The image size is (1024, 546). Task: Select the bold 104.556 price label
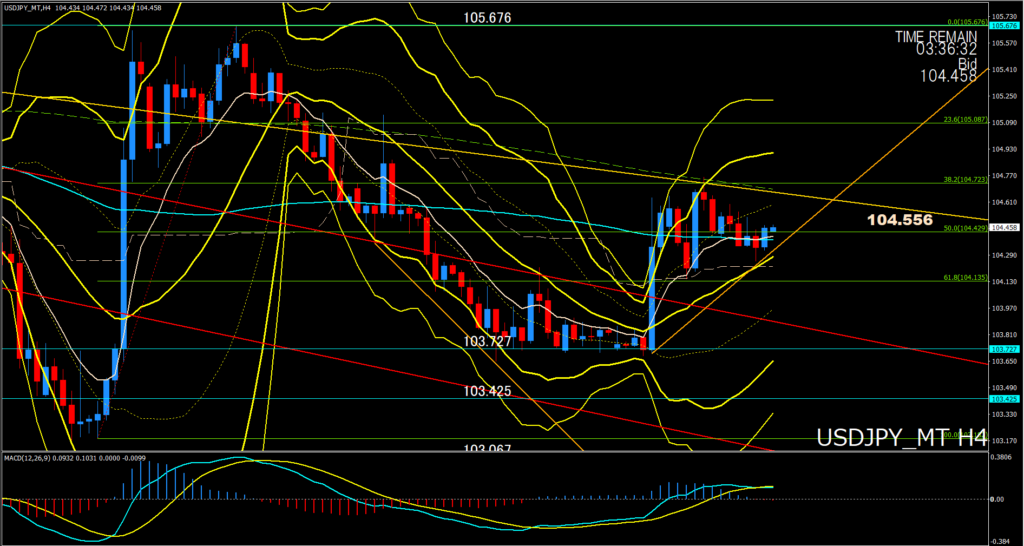point(899,221)
